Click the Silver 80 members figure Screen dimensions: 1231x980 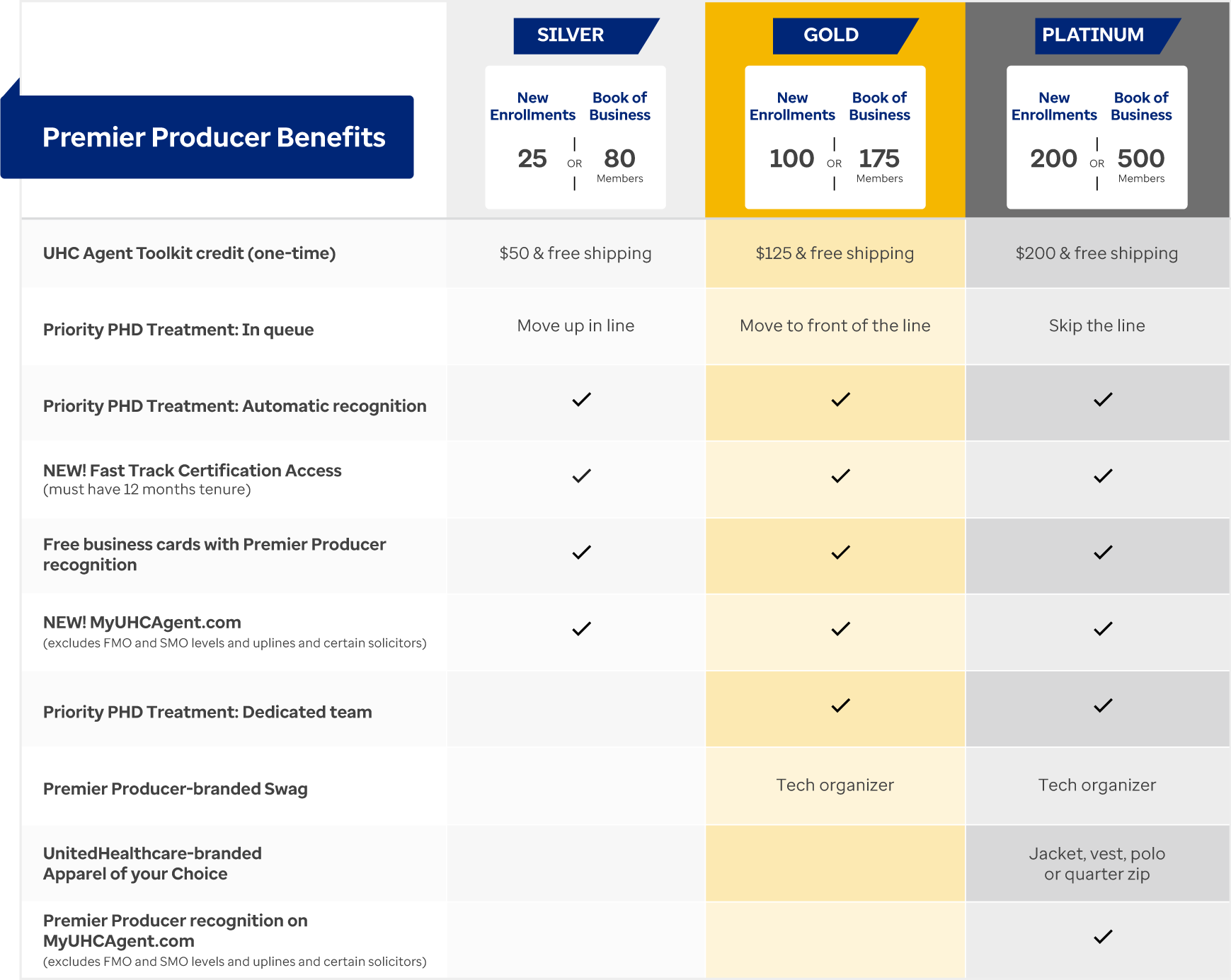(x=619, y=158)
